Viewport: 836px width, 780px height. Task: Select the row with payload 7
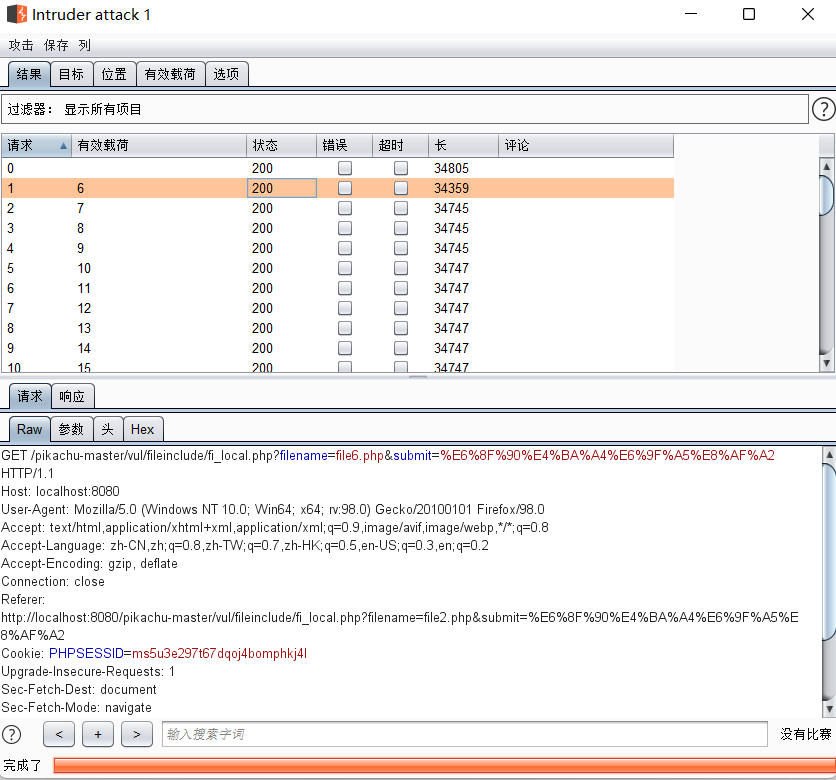click(x=337, y=208)
